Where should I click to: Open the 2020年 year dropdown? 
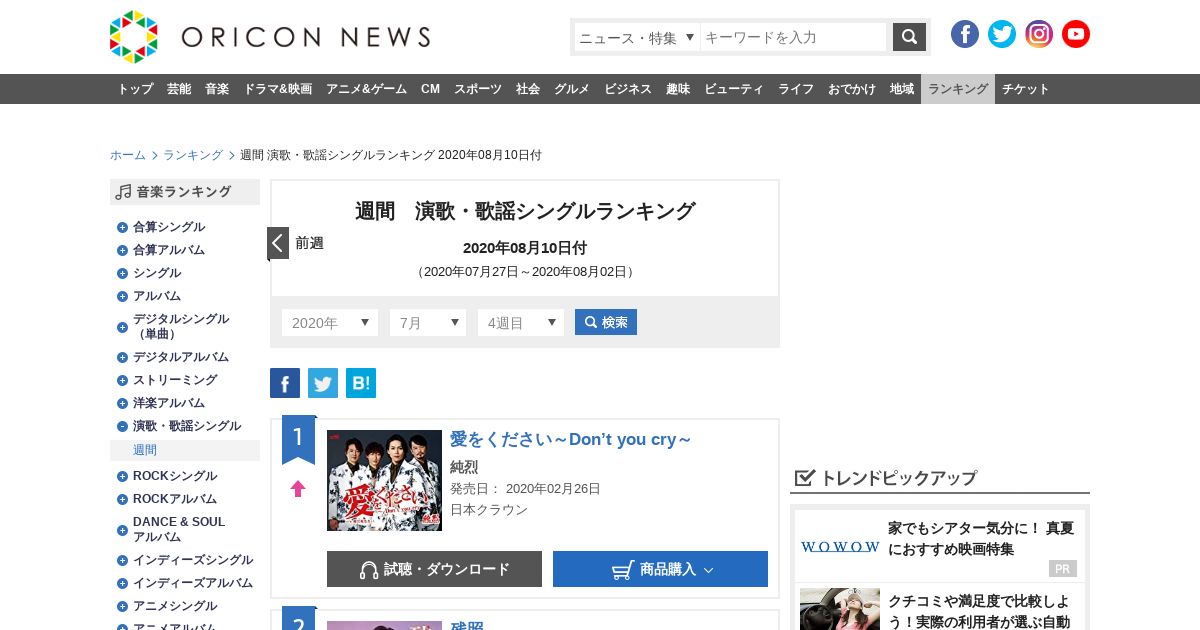tap(330, 323)
